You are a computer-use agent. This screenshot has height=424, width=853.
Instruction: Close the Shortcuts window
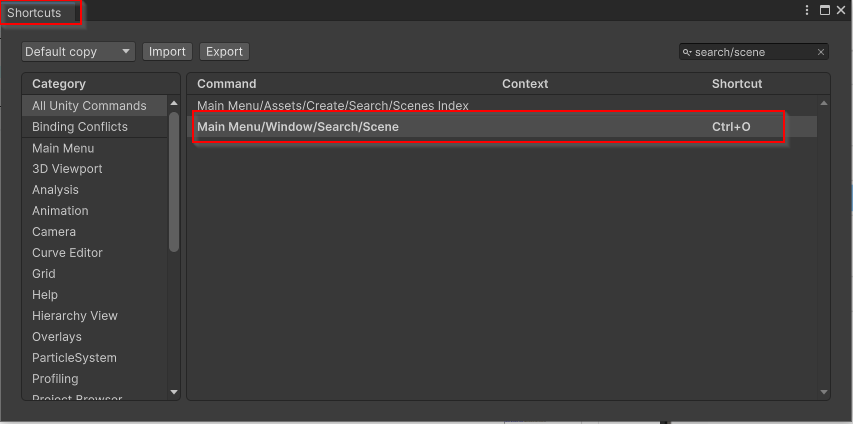click(842, 10)
